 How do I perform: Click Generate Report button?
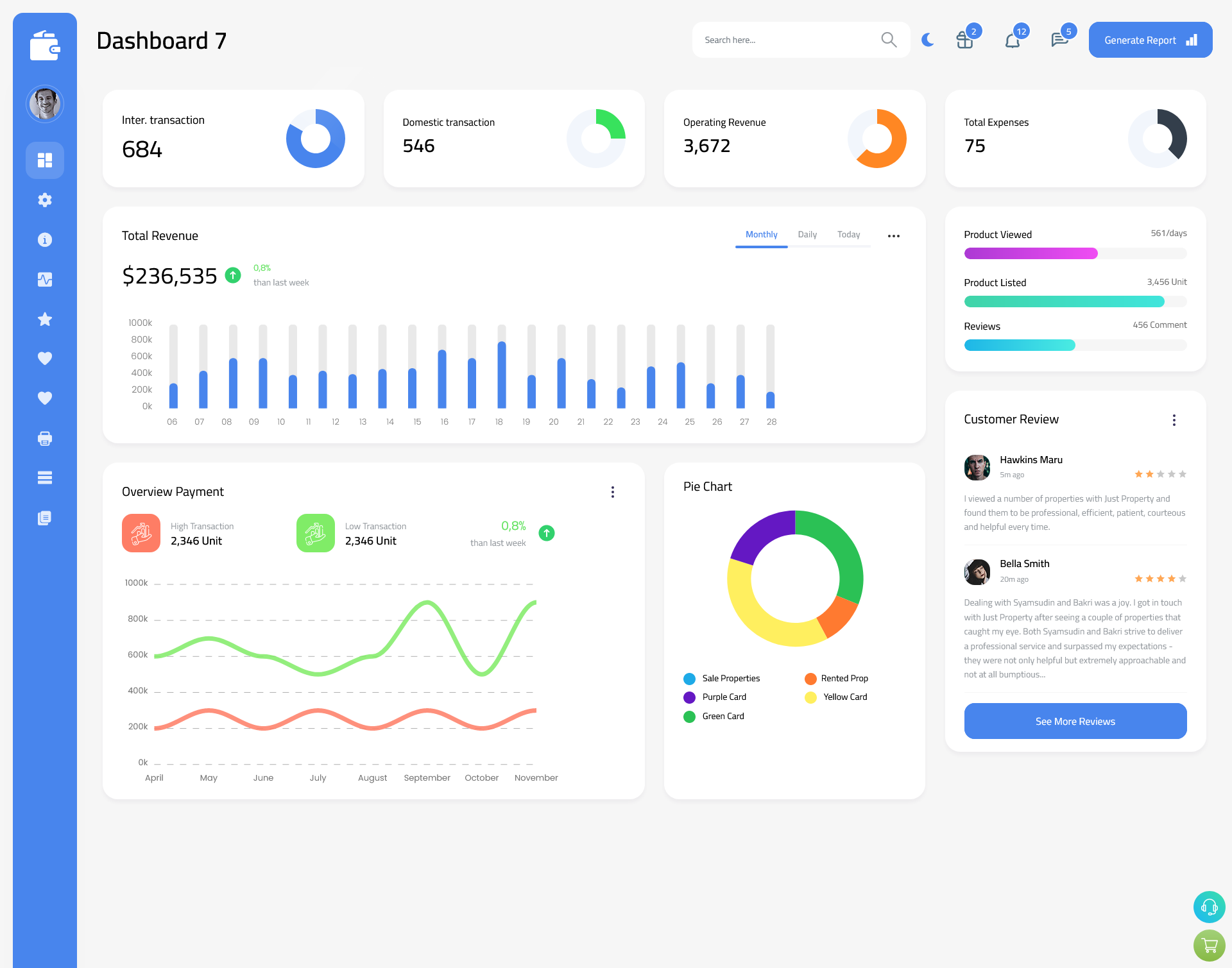coord(1147,39)
